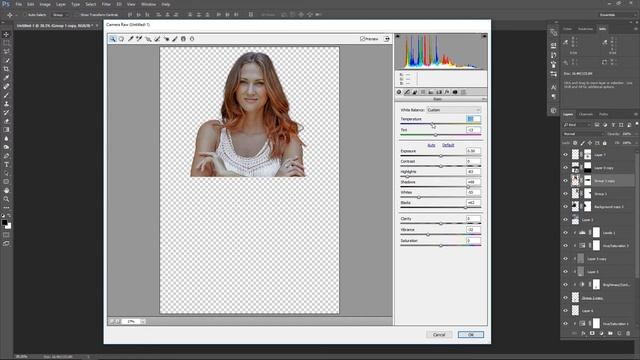
Task: Open the Detail panel icon in Camera Raw
Action: pos(415,92)
